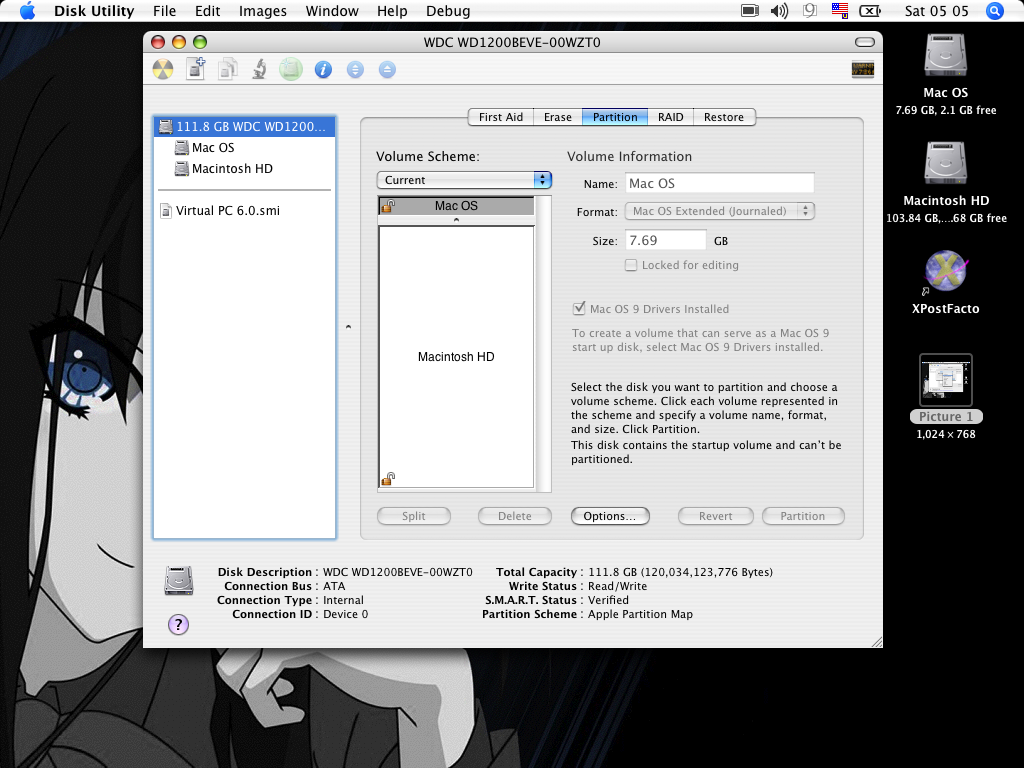Click the Delete button
The width and height of the screenshot is (1024, 768).
[x=515, y=516]
